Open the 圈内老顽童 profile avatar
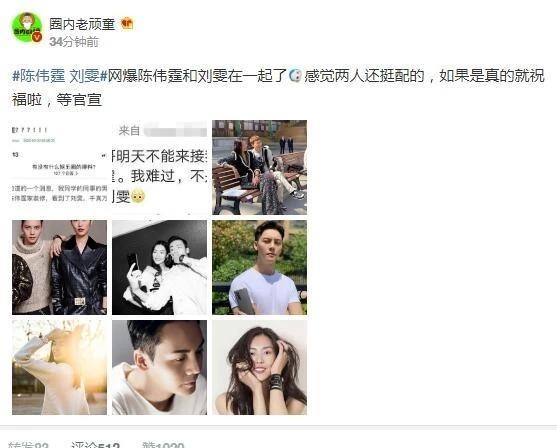The height and width of the screenshot is (448, 557). 27,28
